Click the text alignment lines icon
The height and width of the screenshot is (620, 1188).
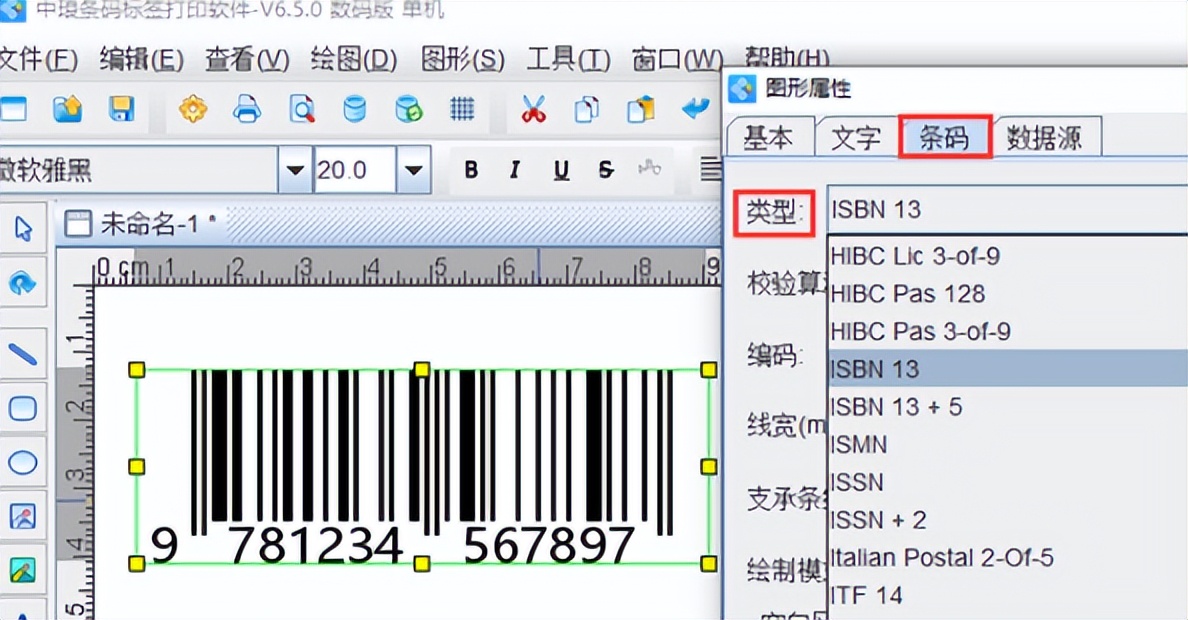pos(710,170)
